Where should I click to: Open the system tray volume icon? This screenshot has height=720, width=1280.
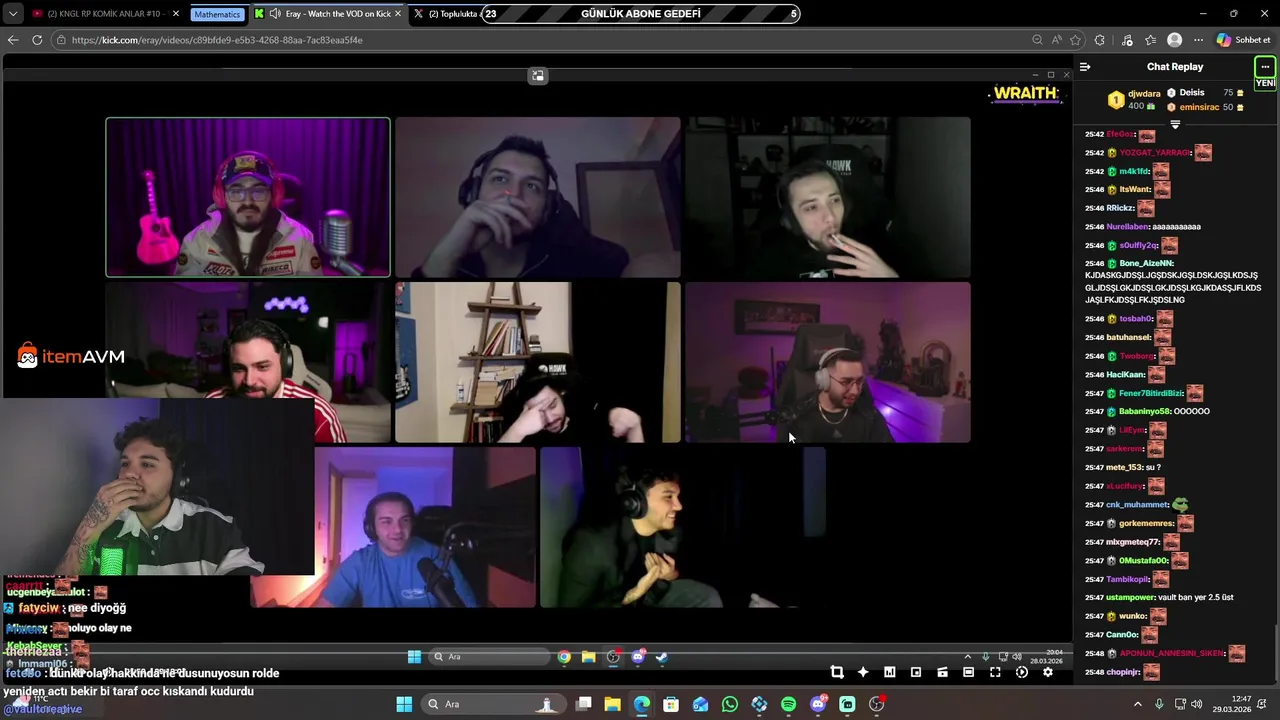(x=1197, y=704)
